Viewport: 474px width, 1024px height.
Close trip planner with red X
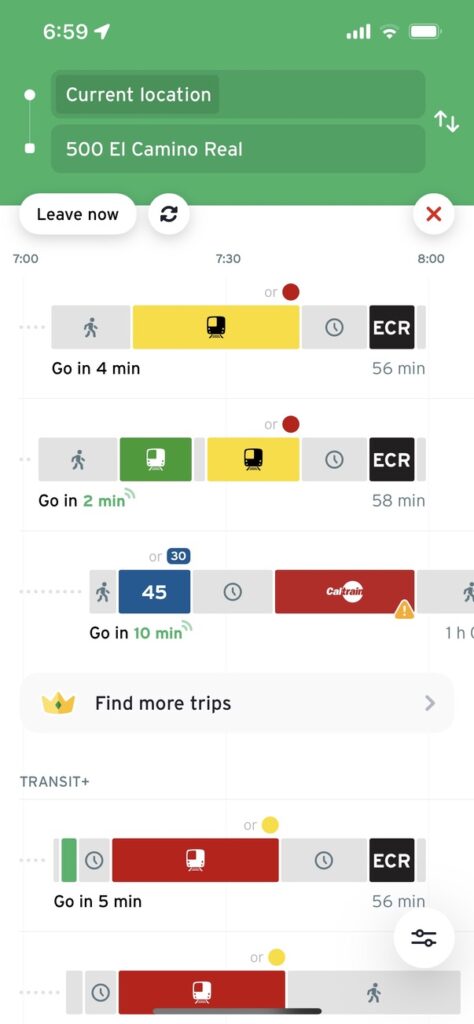(x=434, y=214)
